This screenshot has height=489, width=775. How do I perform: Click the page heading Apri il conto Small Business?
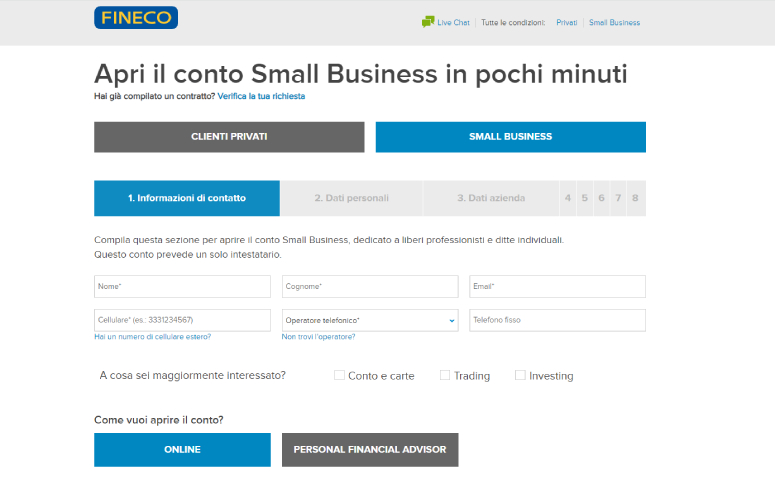[361, 74]
